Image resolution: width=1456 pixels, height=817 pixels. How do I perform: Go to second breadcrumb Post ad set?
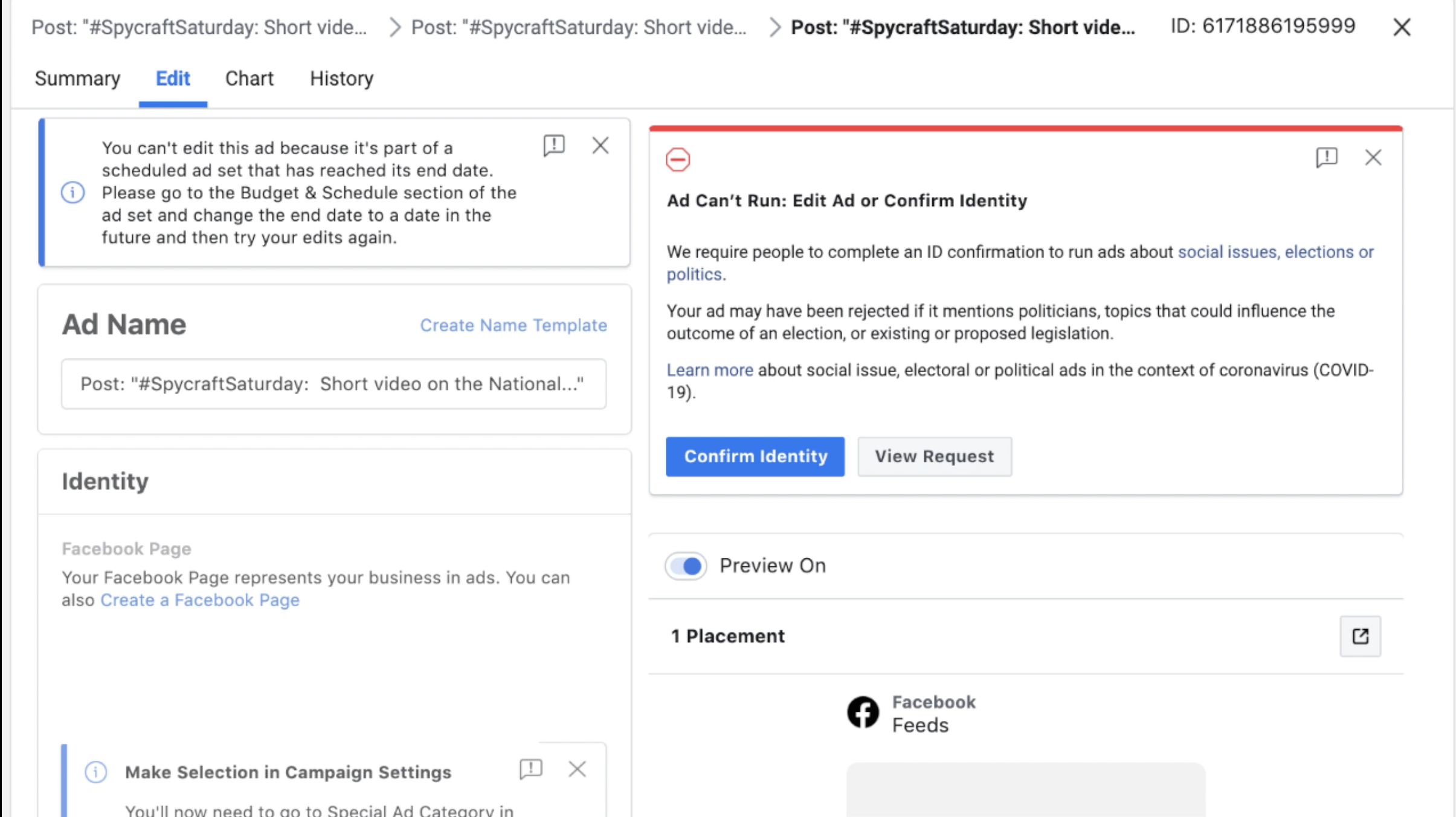click(x=579, y=27)
